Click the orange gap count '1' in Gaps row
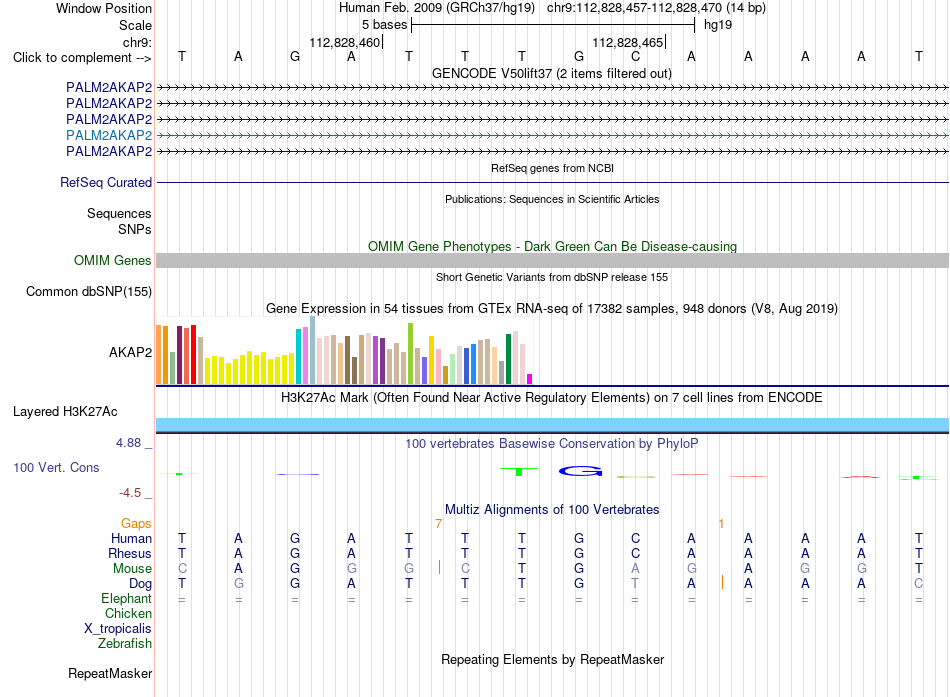Screen dimensions: 950x697 [x=721, y=523]
